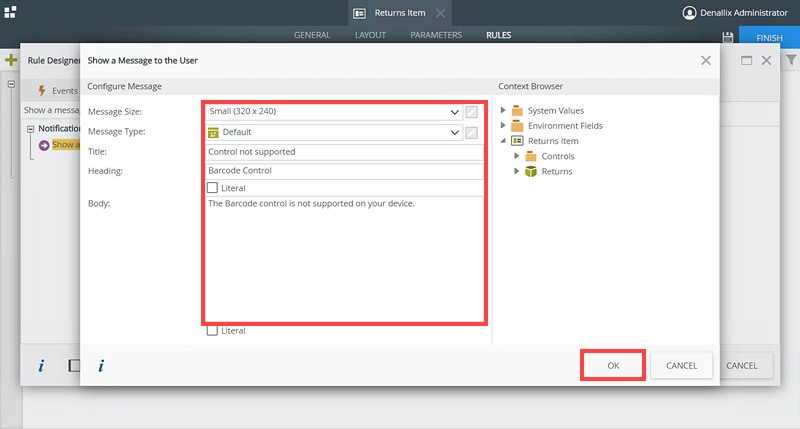Maximize the Rule Designer window
This screenshot has height=429, width=800.
click(746, 60)
